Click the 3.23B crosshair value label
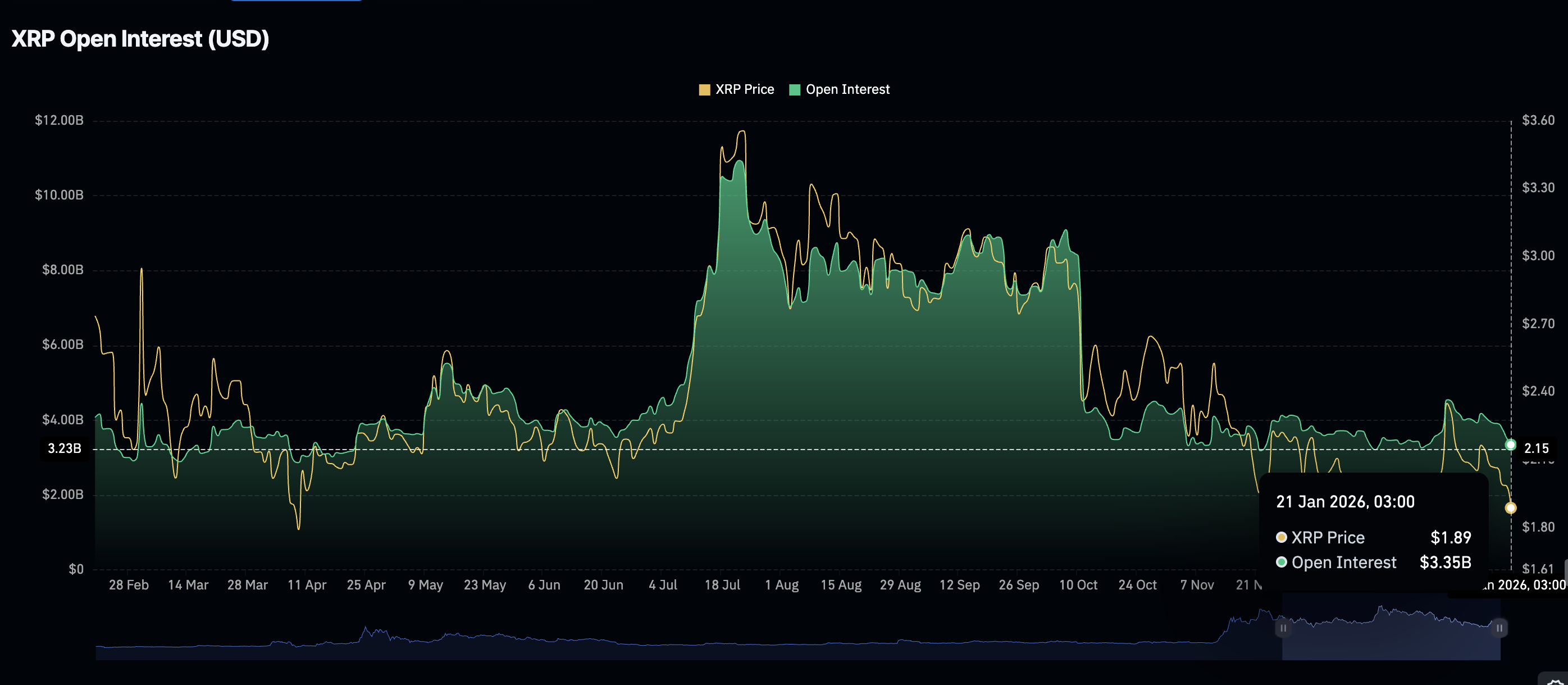The height and width of the screenshot is (685, 1568). coord(65,449)
